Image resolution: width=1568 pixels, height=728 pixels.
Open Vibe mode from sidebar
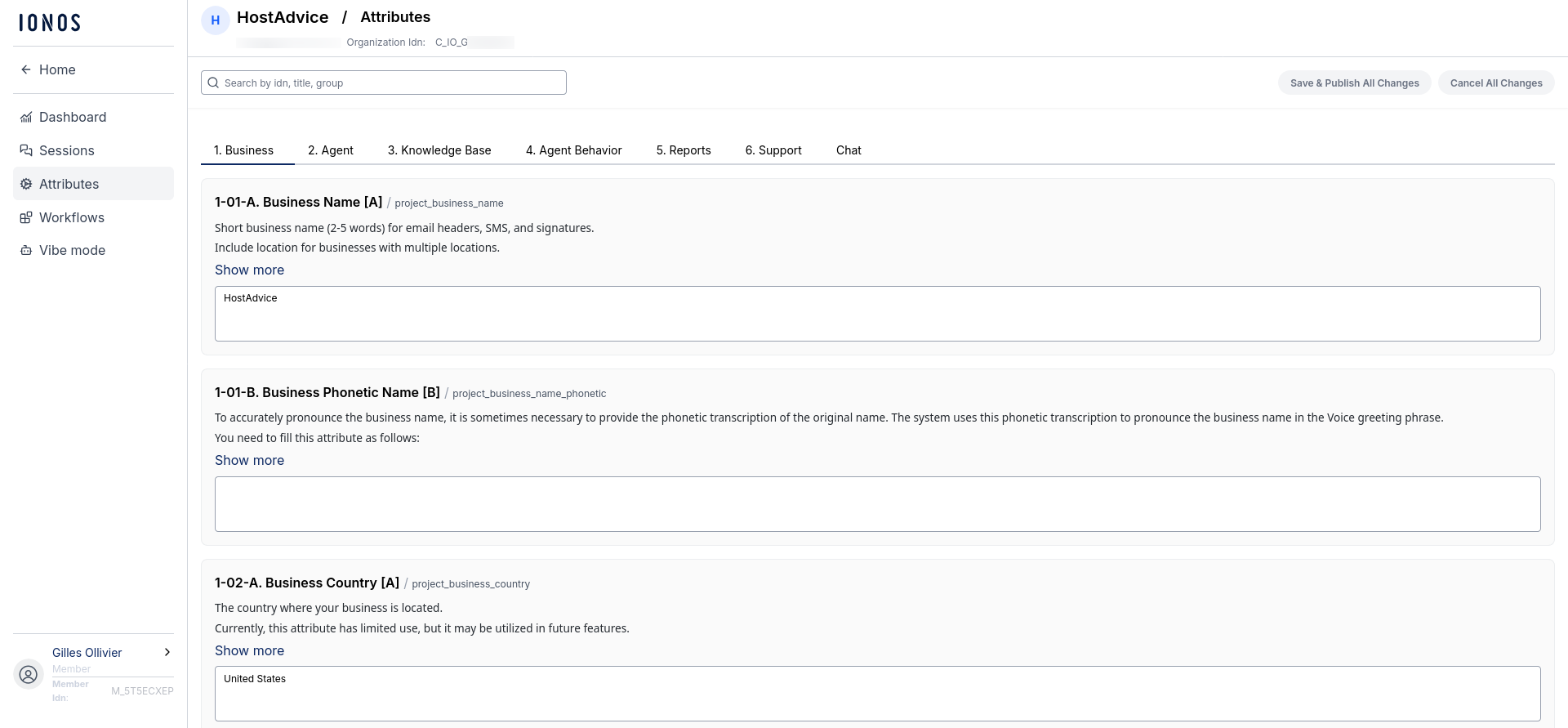point(93,250)
